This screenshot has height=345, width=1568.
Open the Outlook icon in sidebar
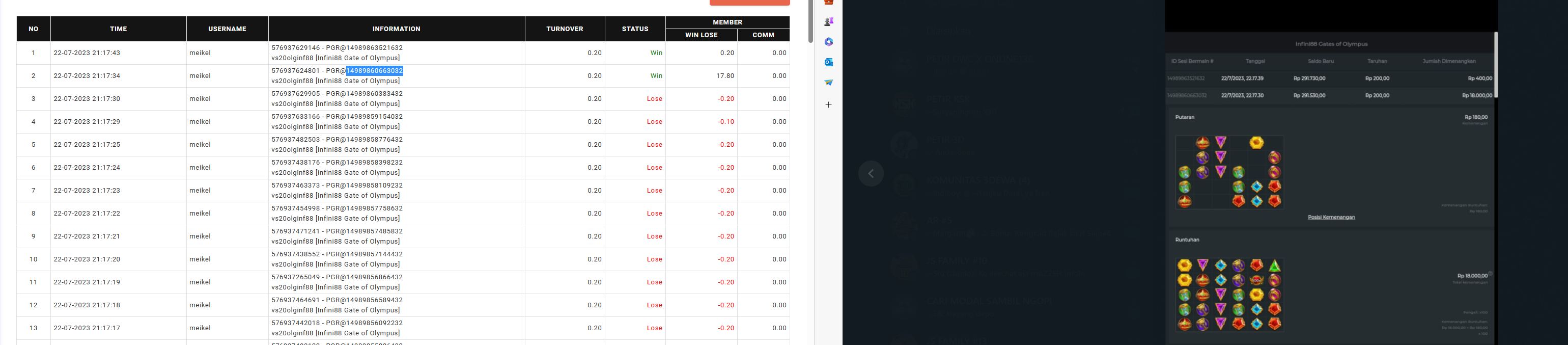[828, 62]
